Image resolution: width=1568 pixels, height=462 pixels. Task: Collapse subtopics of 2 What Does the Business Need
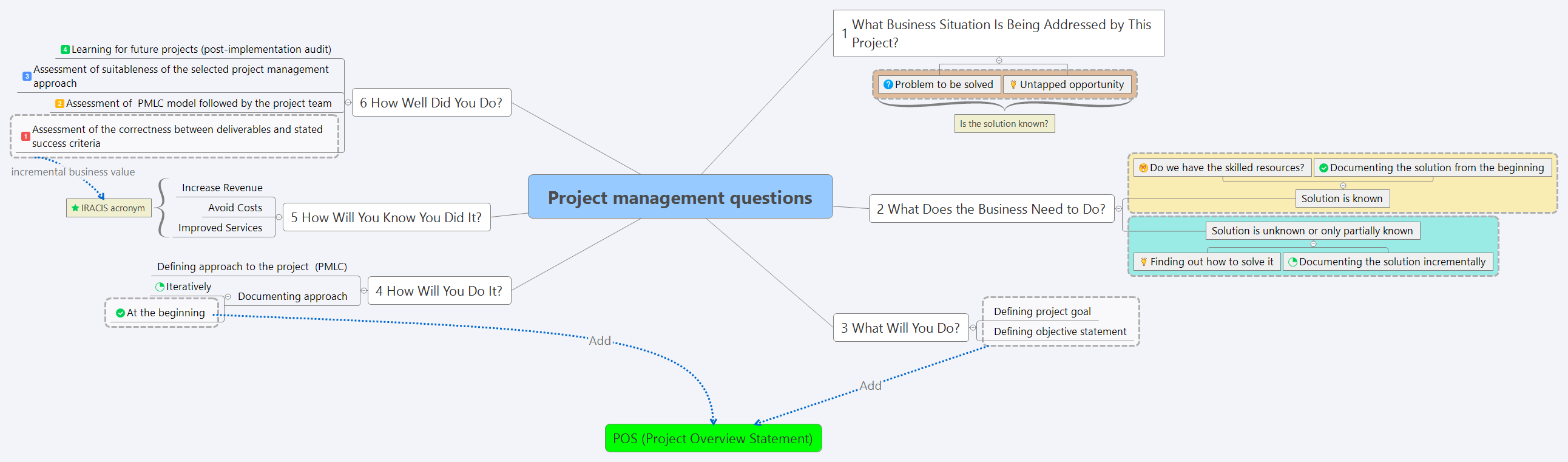[1118, 209]
